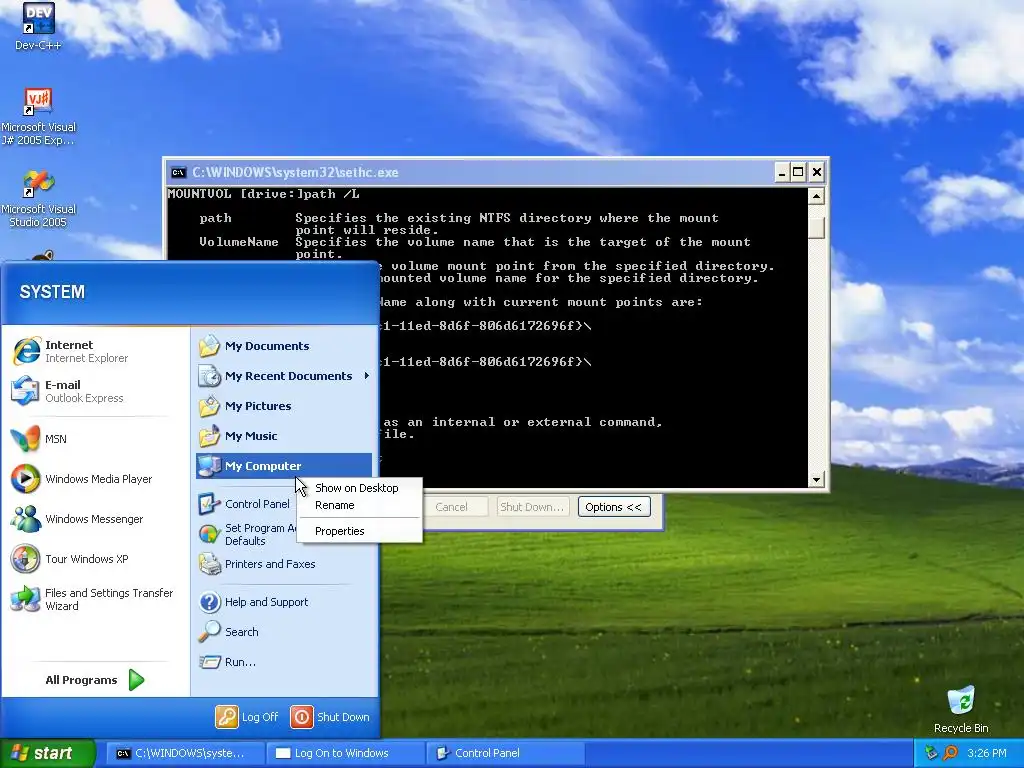Click scroll down arrow in cmd window

click(816, 479)
